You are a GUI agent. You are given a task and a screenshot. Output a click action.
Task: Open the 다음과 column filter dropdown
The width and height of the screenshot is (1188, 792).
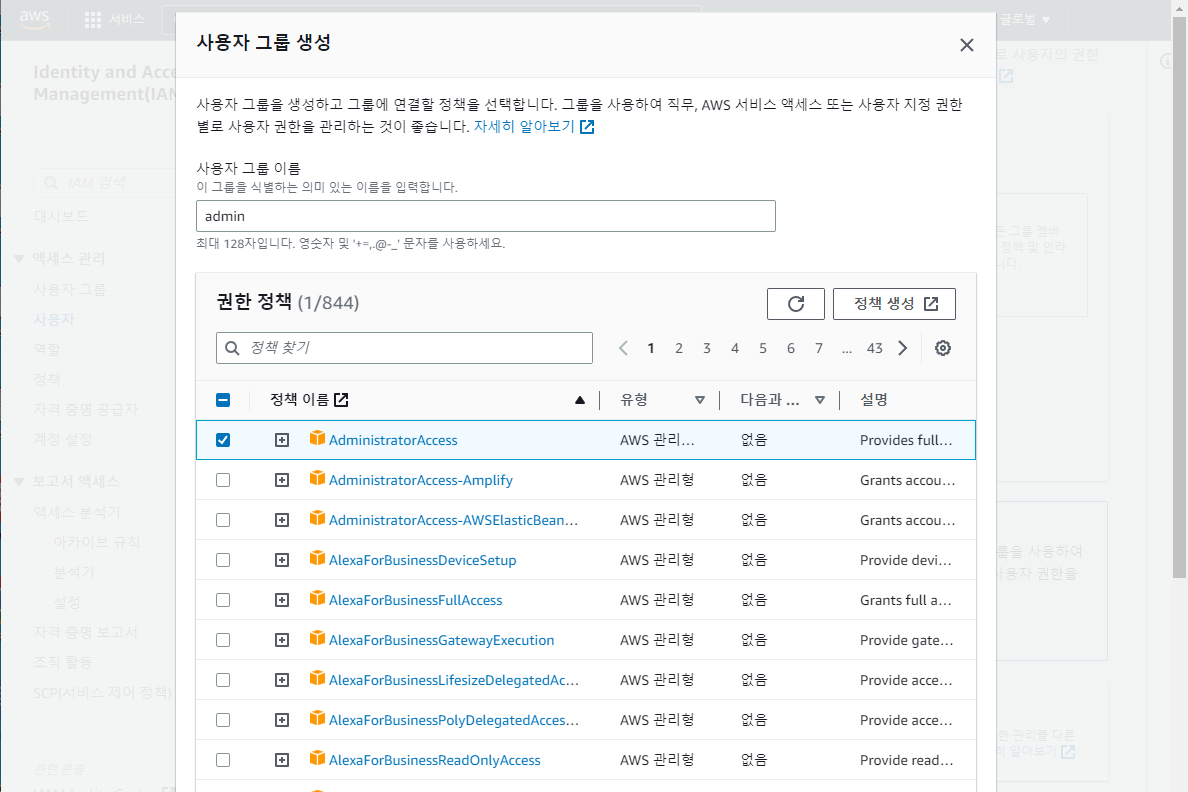(x=820, y=400)
